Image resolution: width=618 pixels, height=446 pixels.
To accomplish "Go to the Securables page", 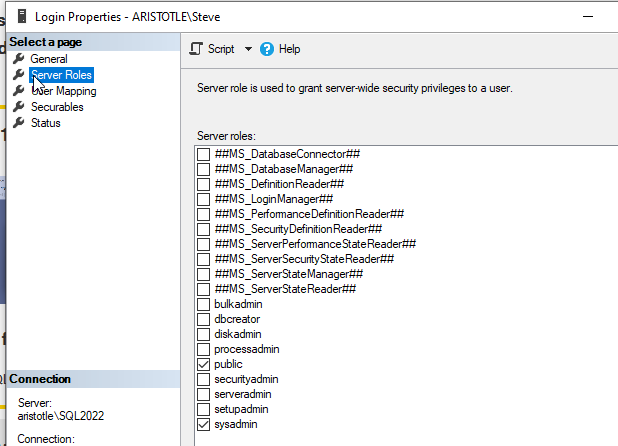I will coord(57,107).
